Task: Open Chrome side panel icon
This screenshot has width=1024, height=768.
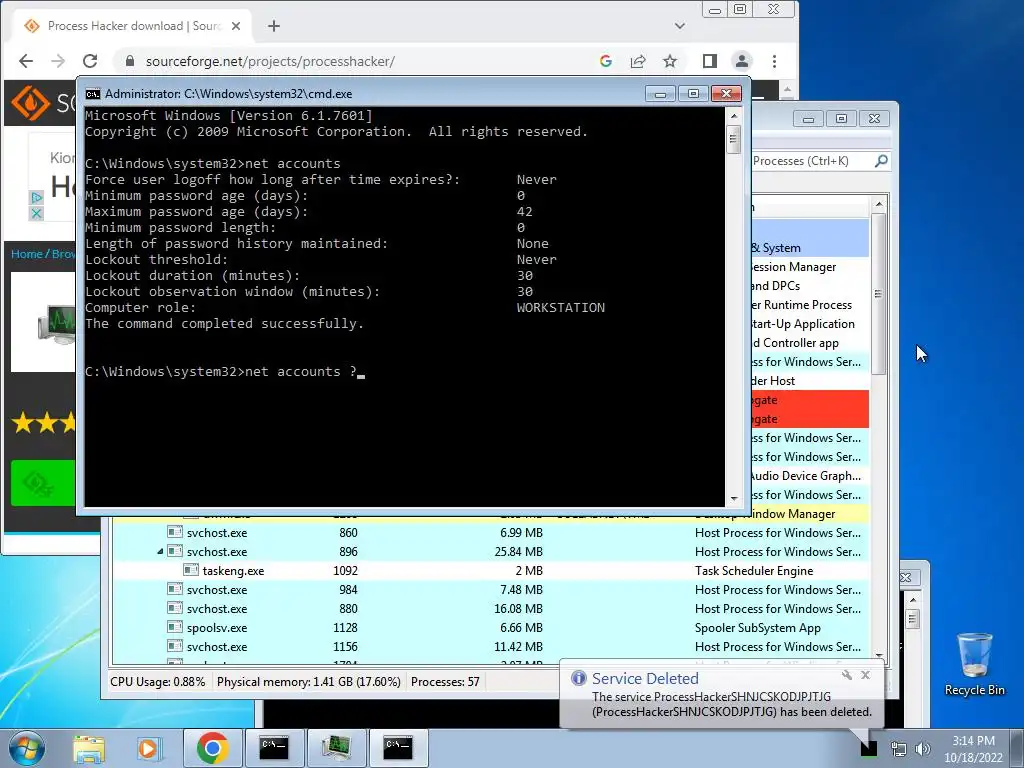Action: tap(710, 61)
